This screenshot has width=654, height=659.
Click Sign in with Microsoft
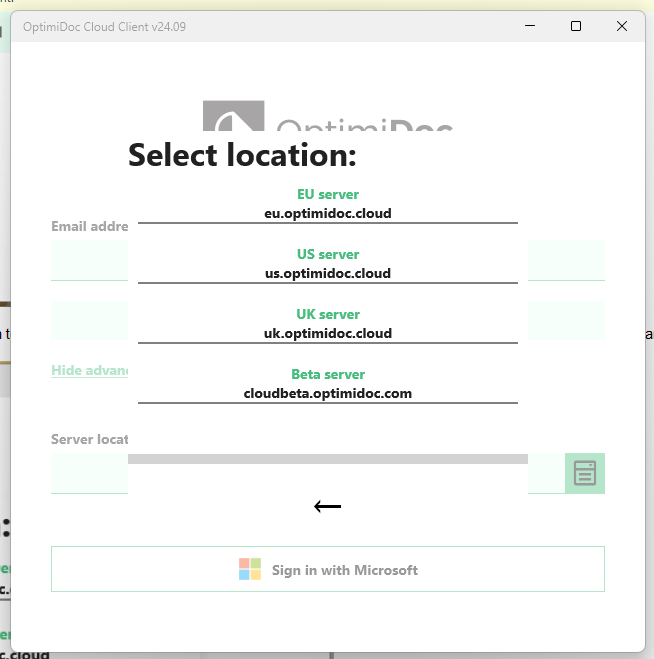pos(328,569)
